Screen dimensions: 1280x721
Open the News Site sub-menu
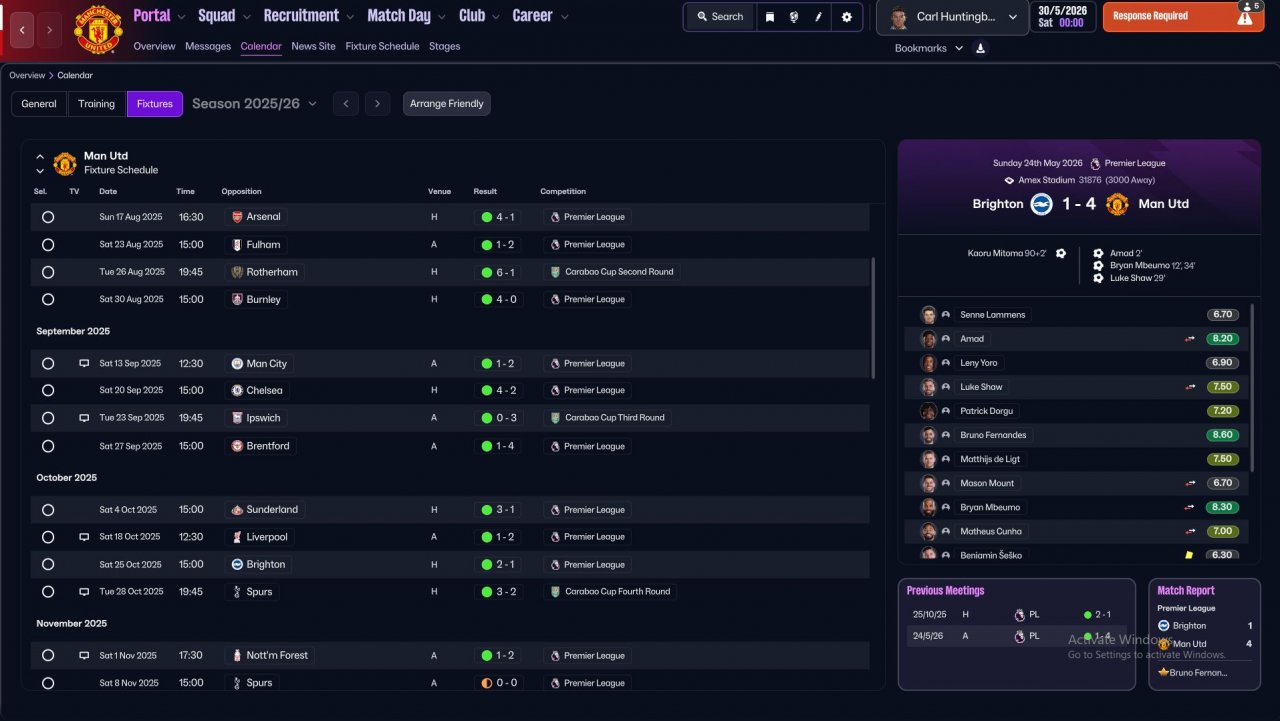click(313, 46)
